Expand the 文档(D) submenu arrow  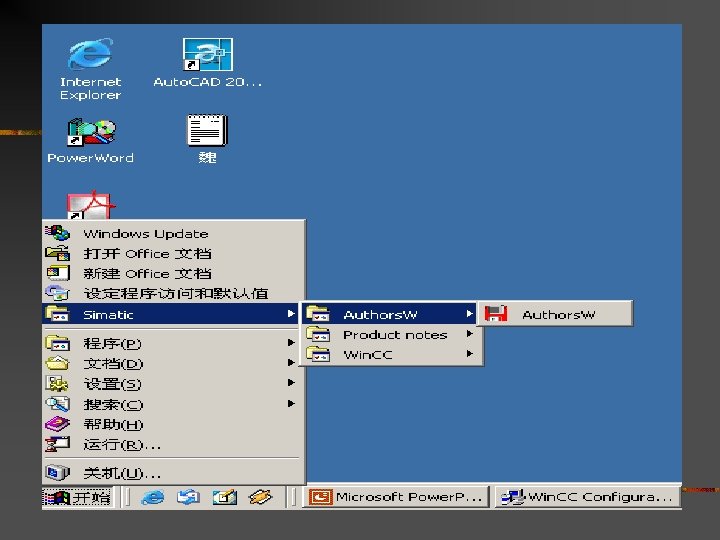click(x=291, y=363)
